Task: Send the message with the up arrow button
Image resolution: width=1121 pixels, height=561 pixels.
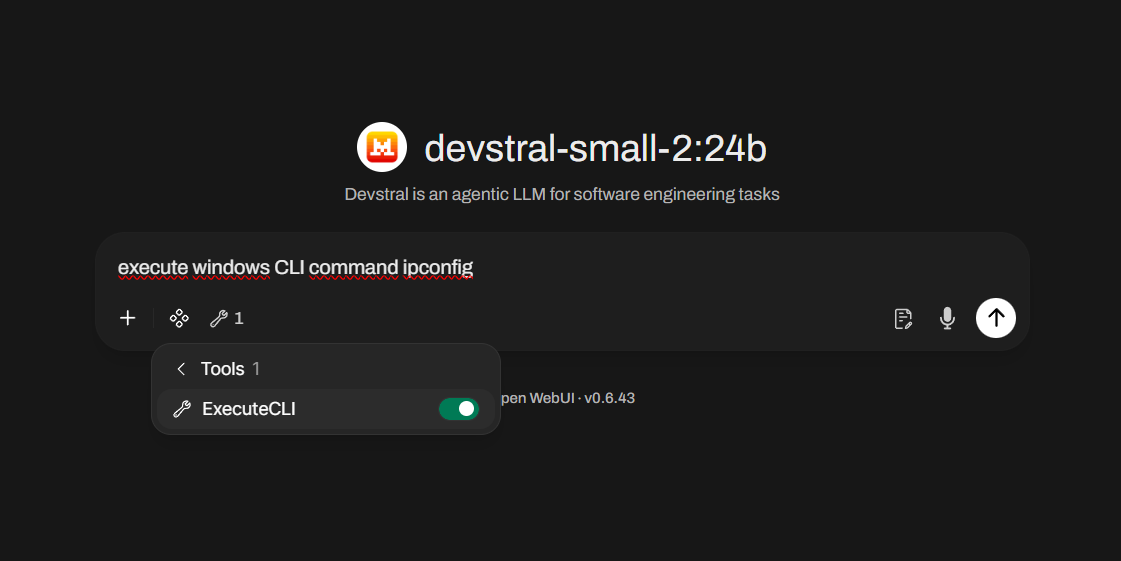Action: click(995, 318)
